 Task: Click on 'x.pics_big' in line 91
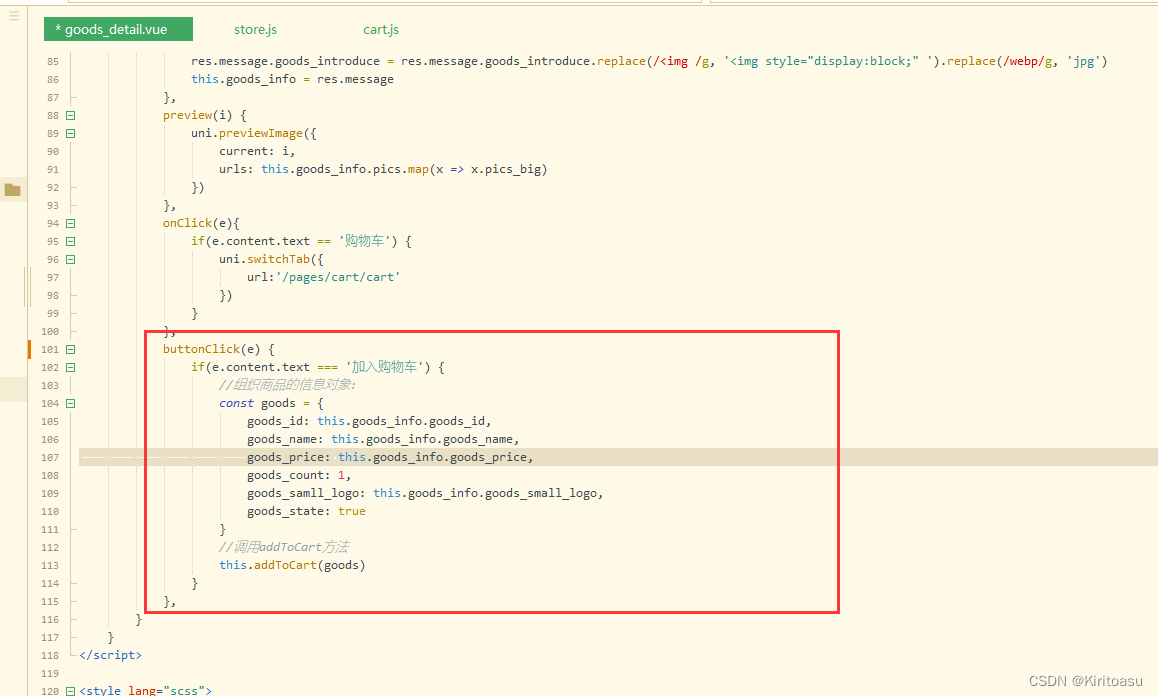(506, 169)
